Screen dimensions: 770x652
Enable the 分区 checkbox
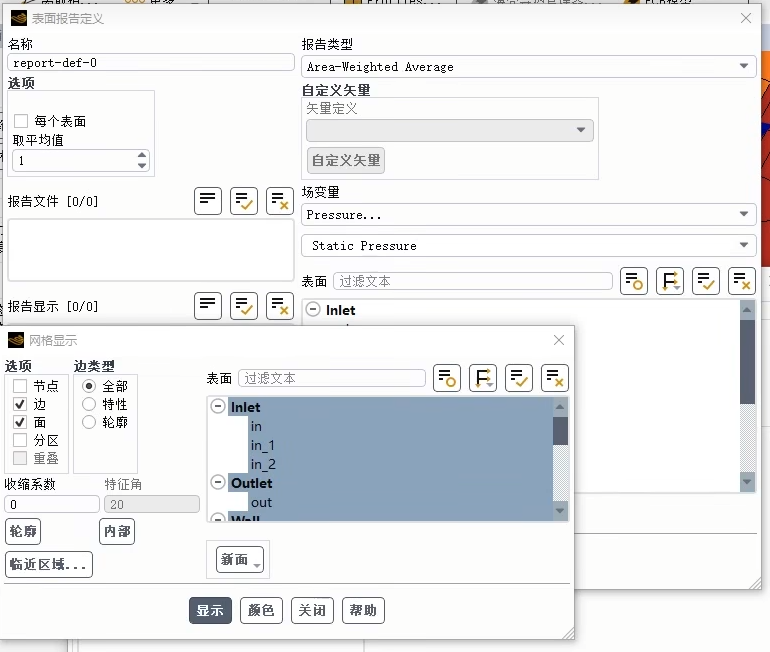tap(20, 440)
